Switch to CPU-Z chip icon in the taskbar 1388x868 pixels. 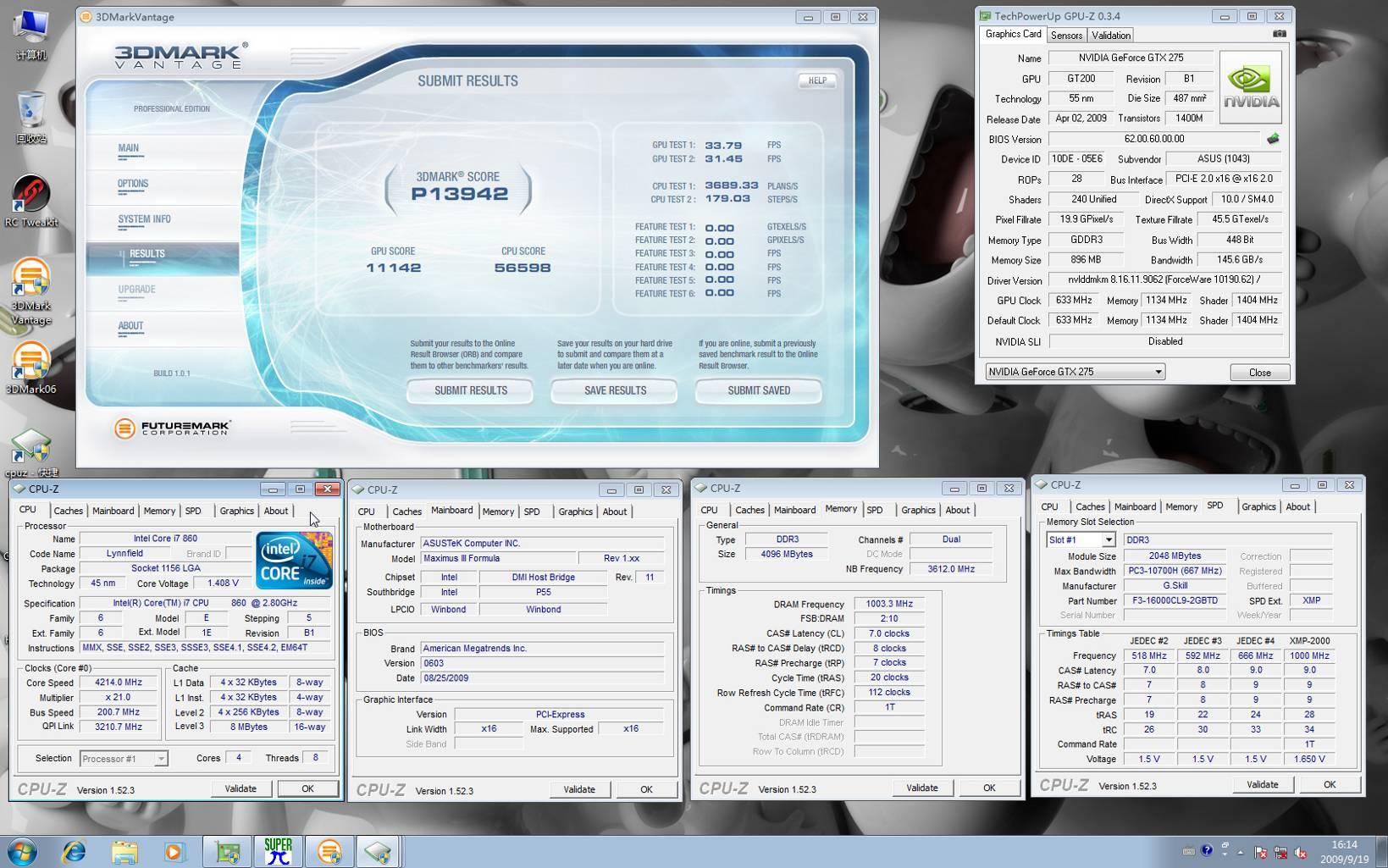[x=378, y=852]
